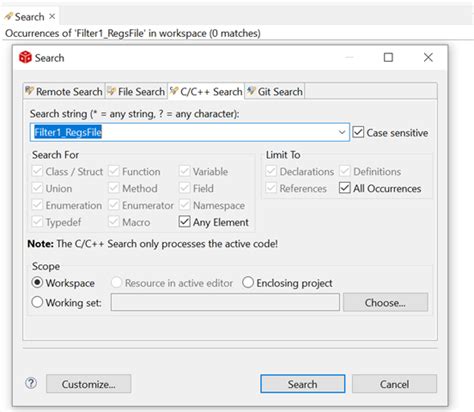Uncheck the All Occurrences checkbox

pos(345,188)
